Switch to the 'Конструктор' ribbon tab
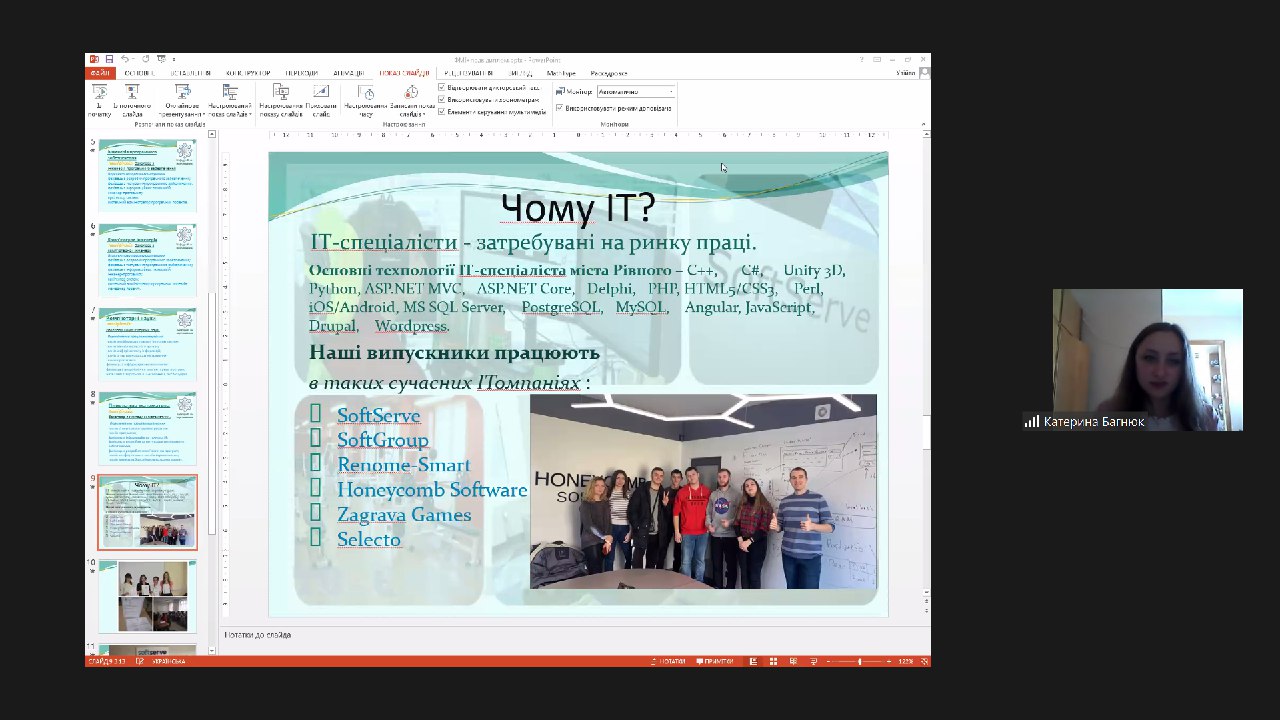The width and height of the screenshot is (1280, 720). [x=247, y=73]
